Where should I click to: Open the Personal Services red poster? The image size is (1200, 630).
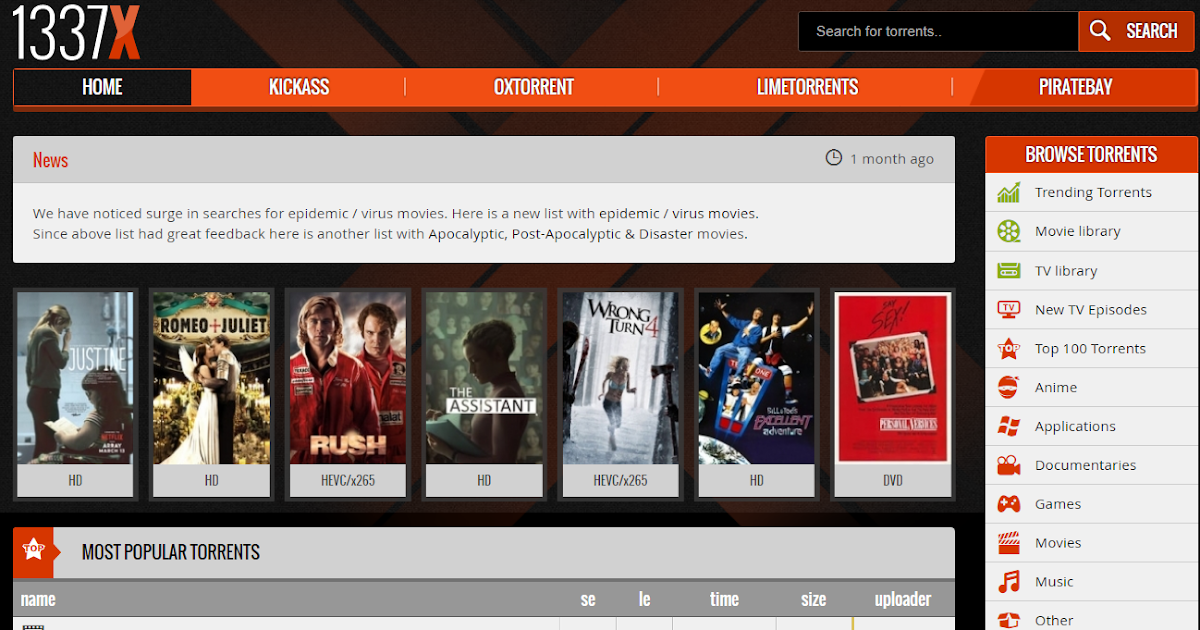[893, 378]
